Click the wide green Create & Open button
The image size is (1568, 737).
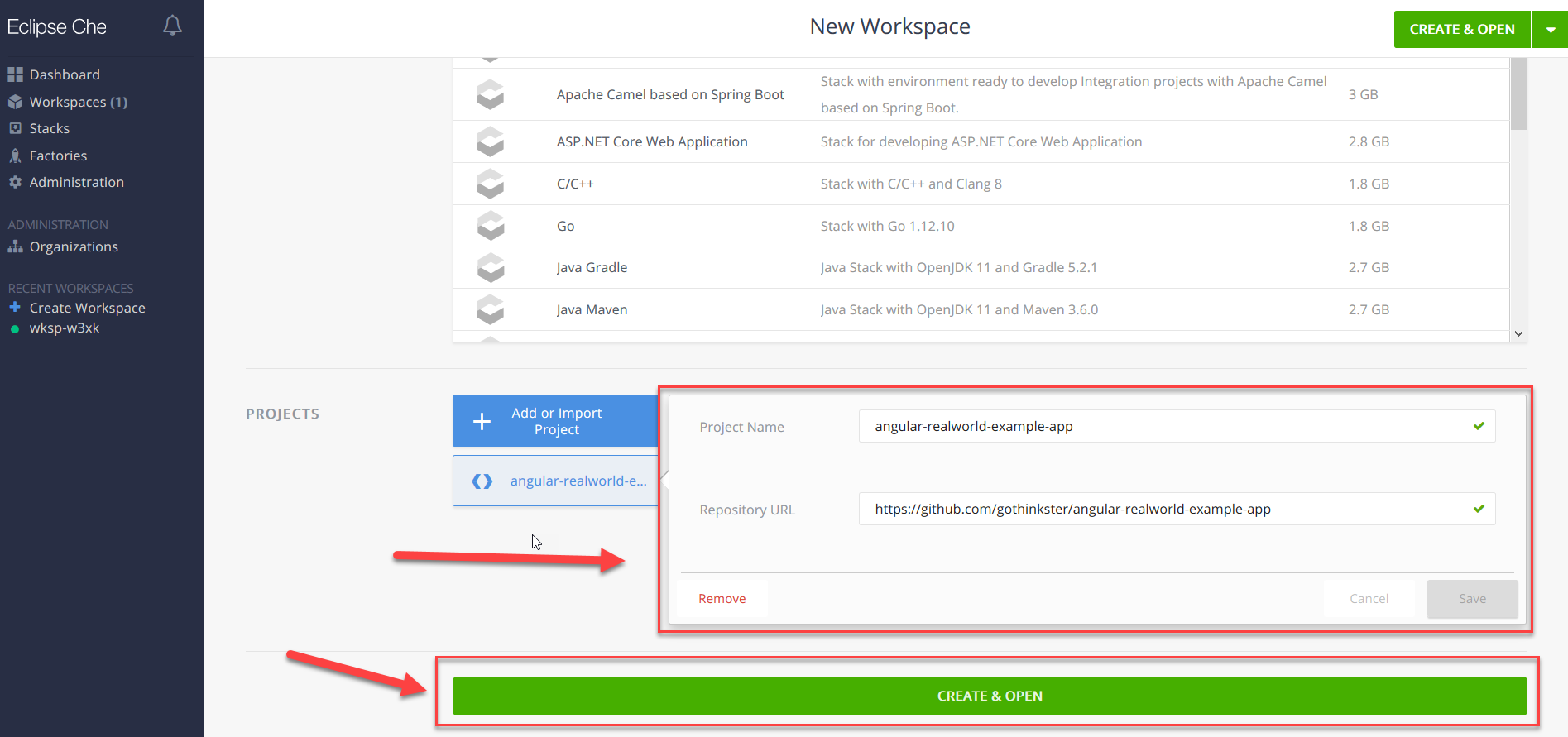pos(990,696)
